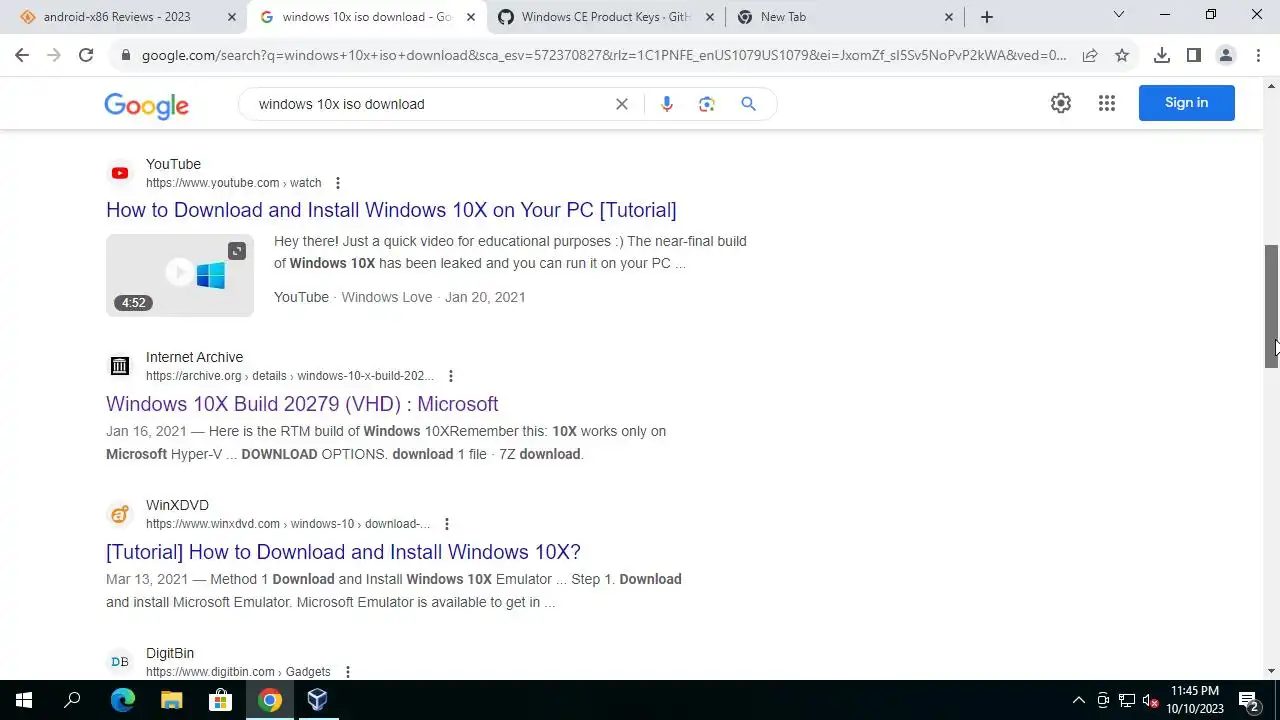
Task: Click the Google search input field
Action: pos(430,104)
